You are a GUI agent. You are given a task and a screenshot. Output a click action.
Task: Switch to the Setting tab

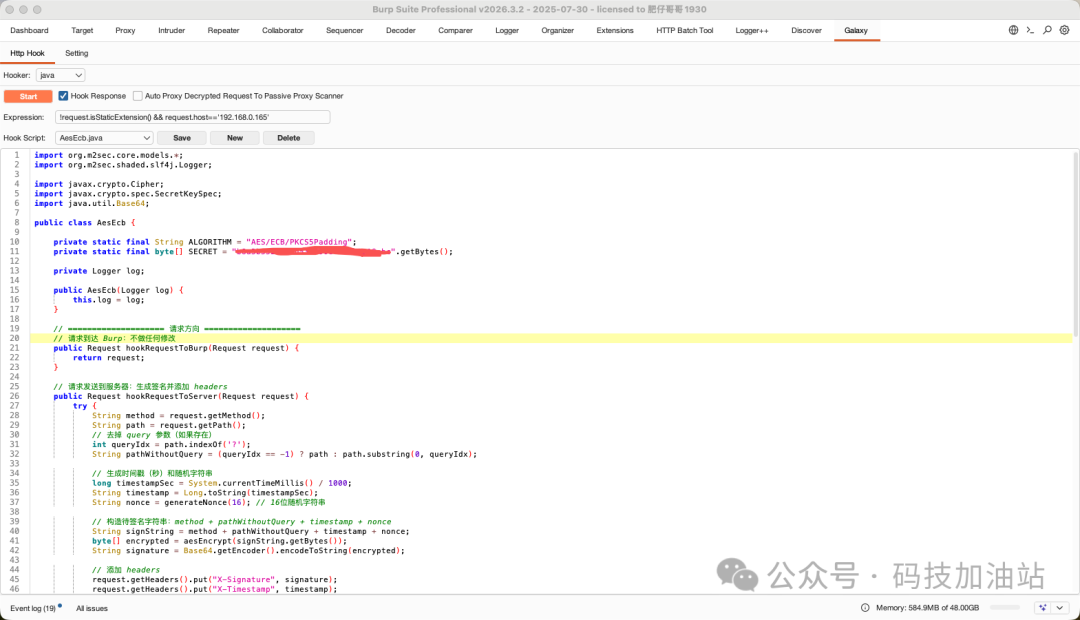click(x=77, y=52)
